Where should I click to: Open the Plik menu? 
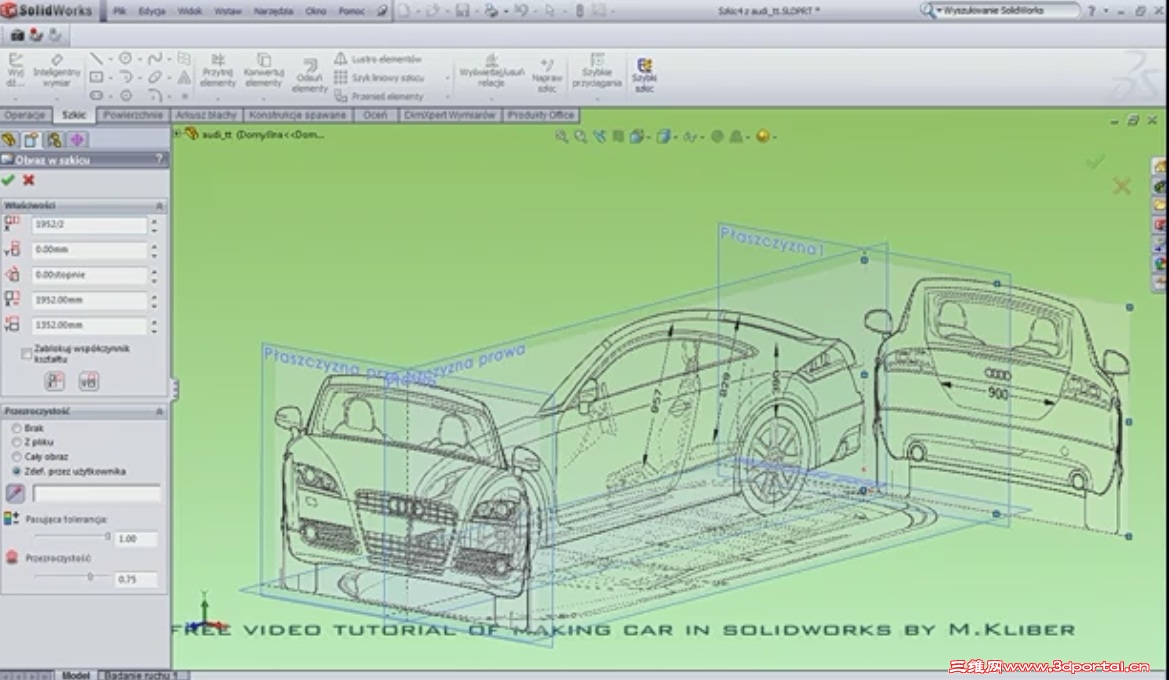[x=119, y=11]
